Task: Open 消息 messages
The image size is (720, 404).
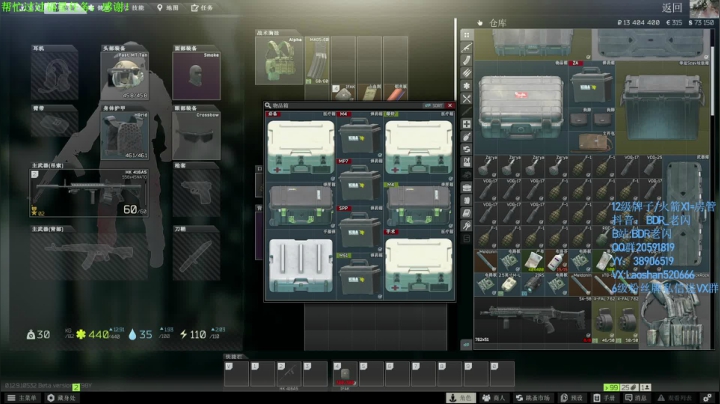Action: pyautogui.click(x=636, y=398)
